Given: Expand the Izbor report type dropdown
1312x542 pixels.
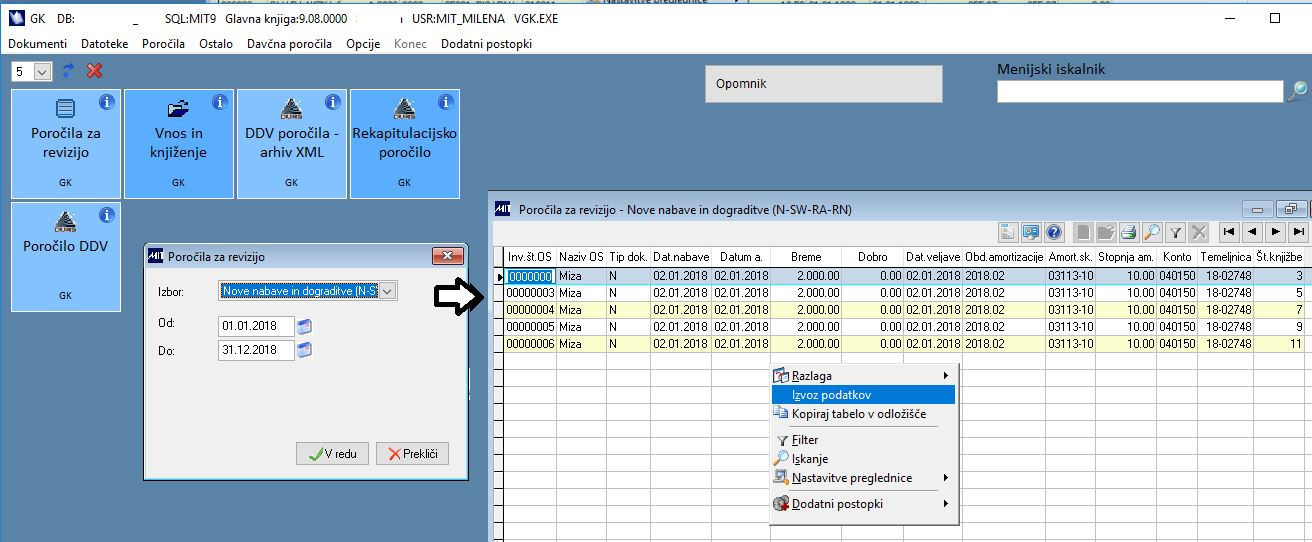Looking at the screenshot, I should tap(388, 291).
